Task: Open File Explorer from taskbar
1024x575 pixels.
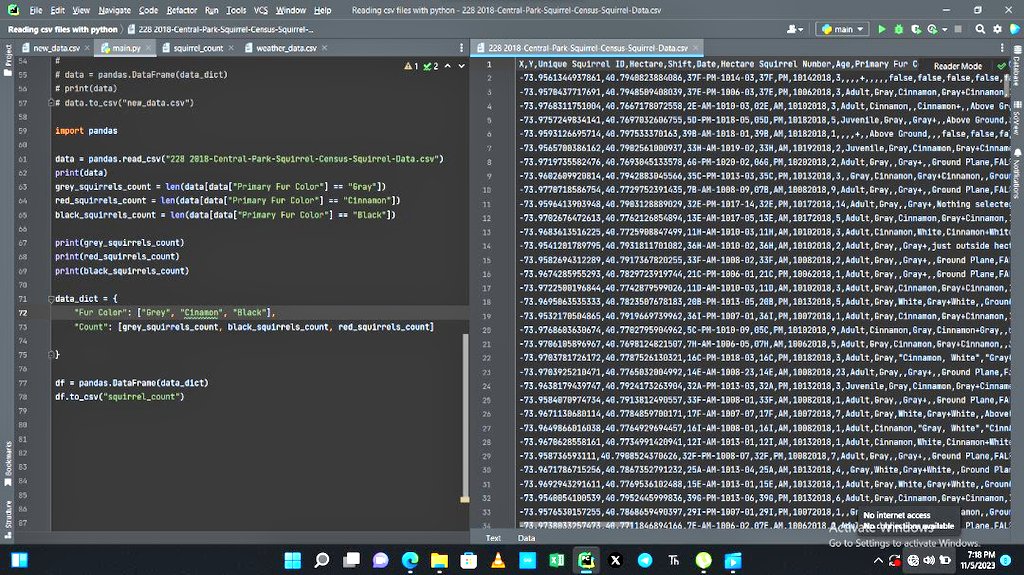Action: coord(440,560)
